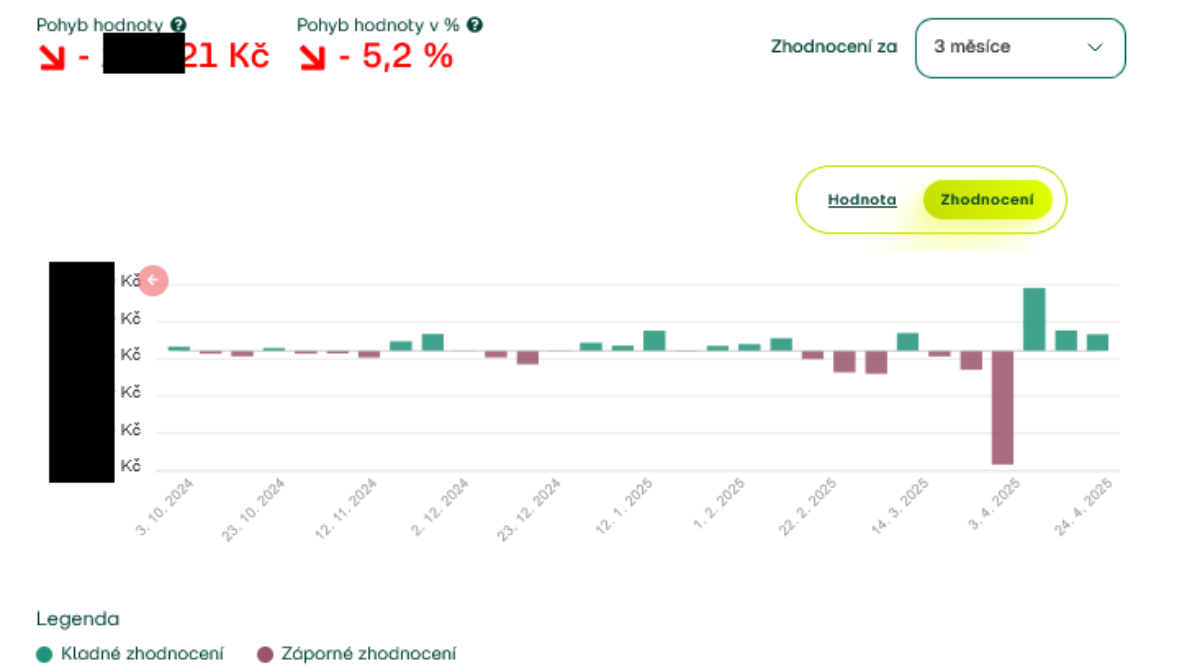Click the 12. 1. 2025 axis date

[x=625, y=509]
